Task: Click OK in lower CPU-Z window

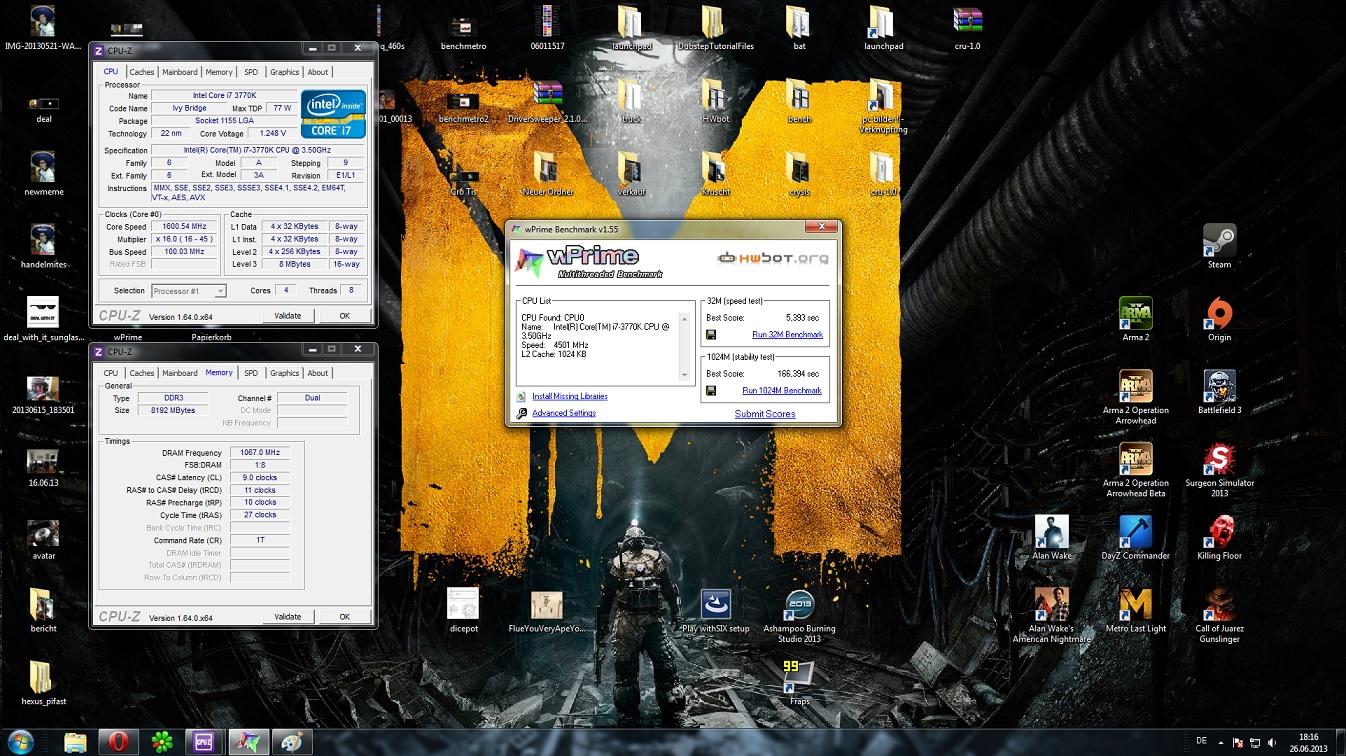Action: 344,617
